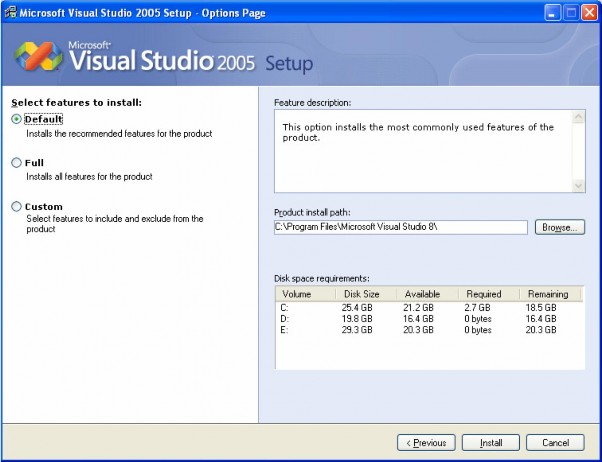Screen dimensions: 602x462
Task: Click the Volume column header
Action: click(x=304, y=294)
